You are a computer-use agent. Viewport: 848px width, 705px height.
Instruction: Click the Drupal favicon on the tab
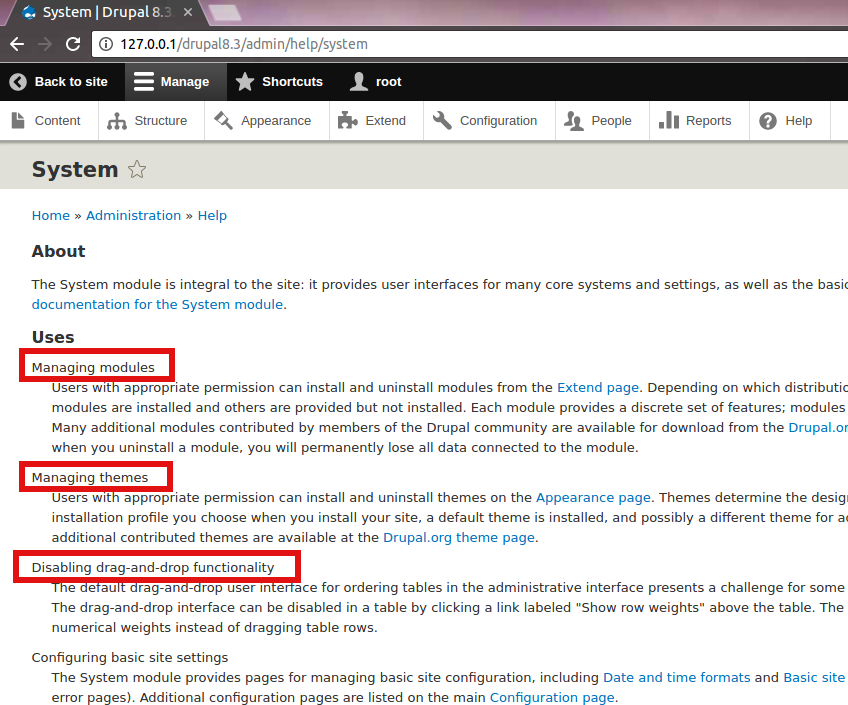(29, 12)
